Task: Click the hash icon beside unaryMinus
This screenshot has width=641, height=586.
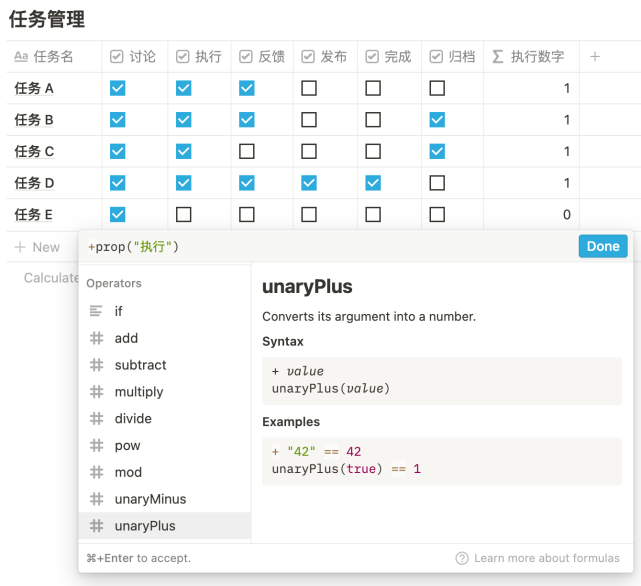Action: coord(97,499)
